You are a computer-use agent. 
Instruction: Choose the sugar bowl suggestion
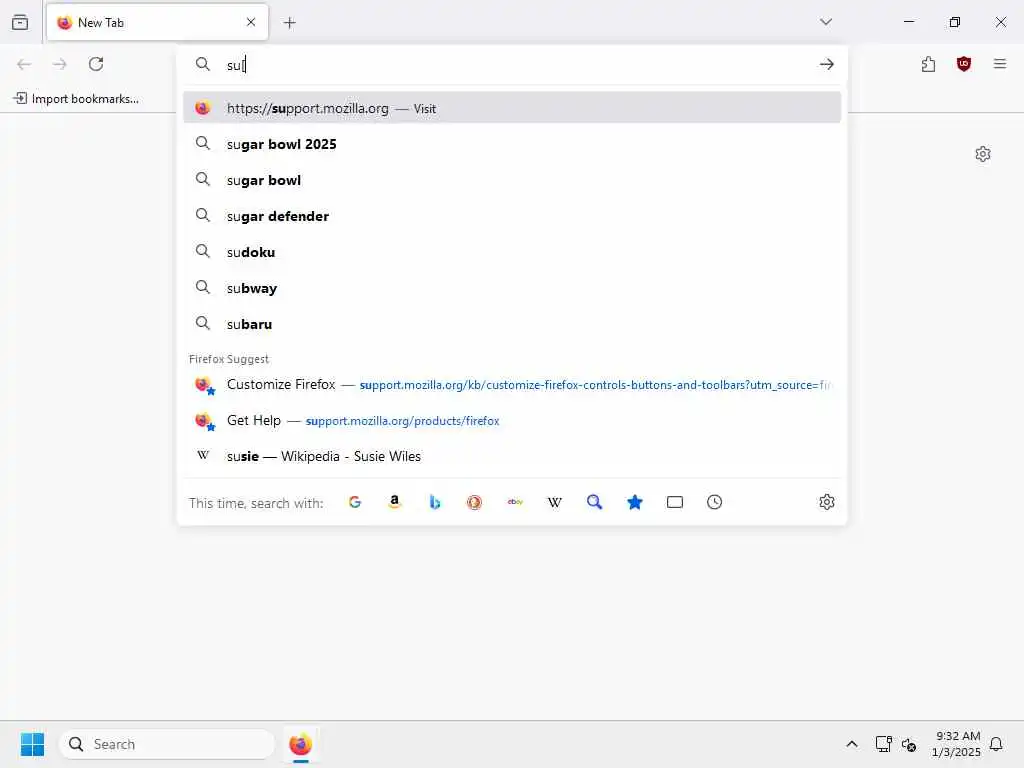[x=512, y=180]
